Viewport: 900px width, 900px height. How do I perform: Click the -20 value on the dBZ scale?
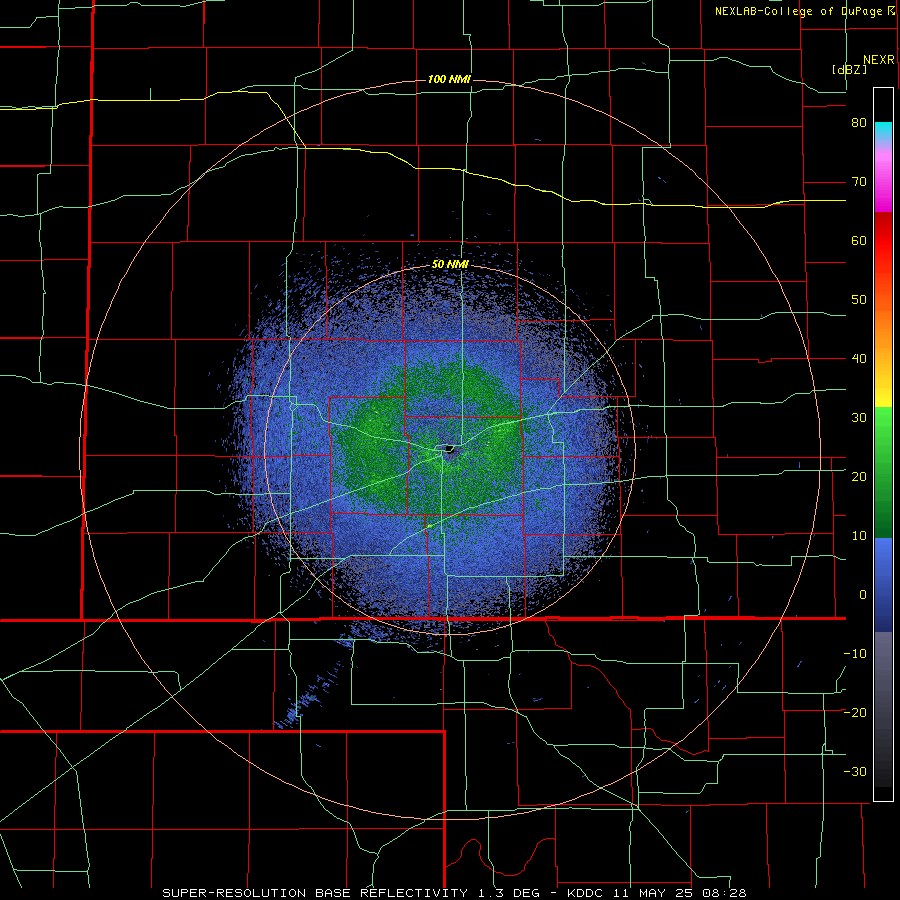(x=855, y=712)
